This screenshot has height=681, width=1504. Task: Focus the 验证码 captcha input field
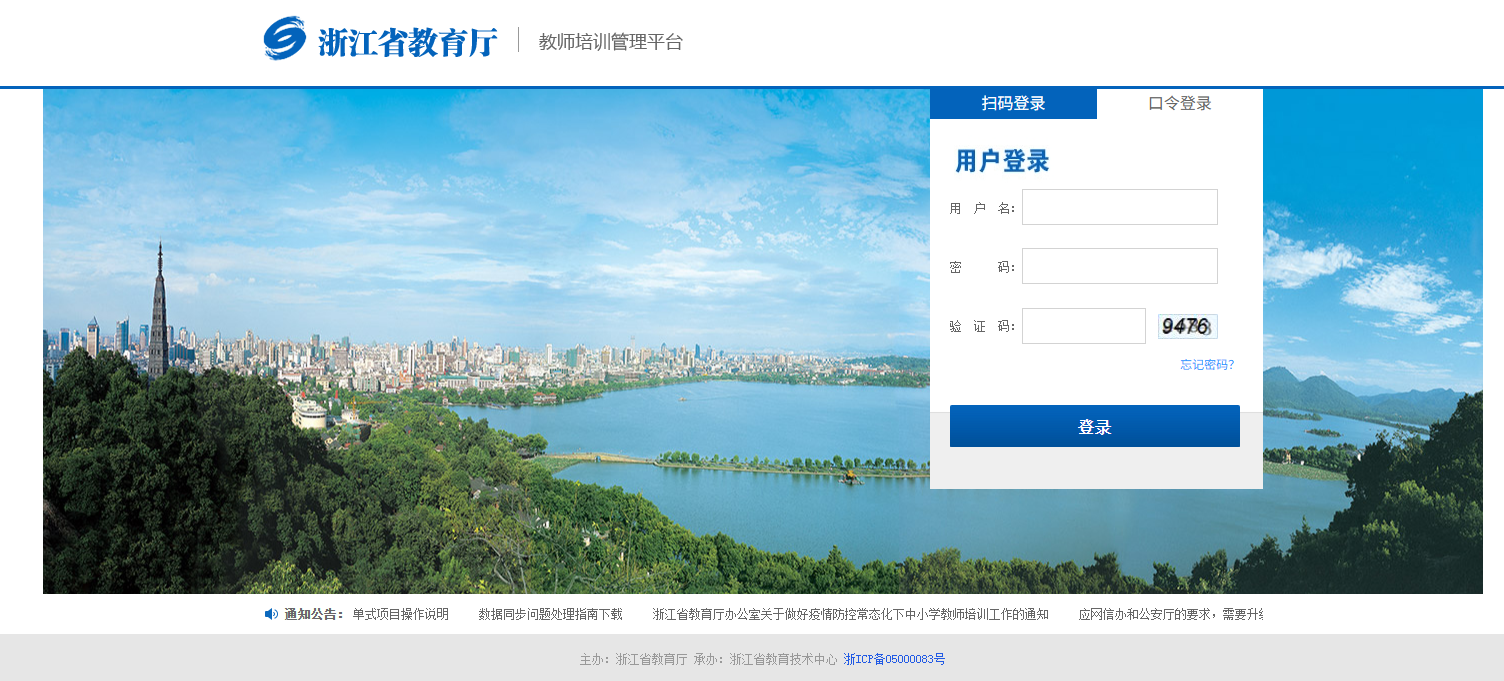point(1083,326)
